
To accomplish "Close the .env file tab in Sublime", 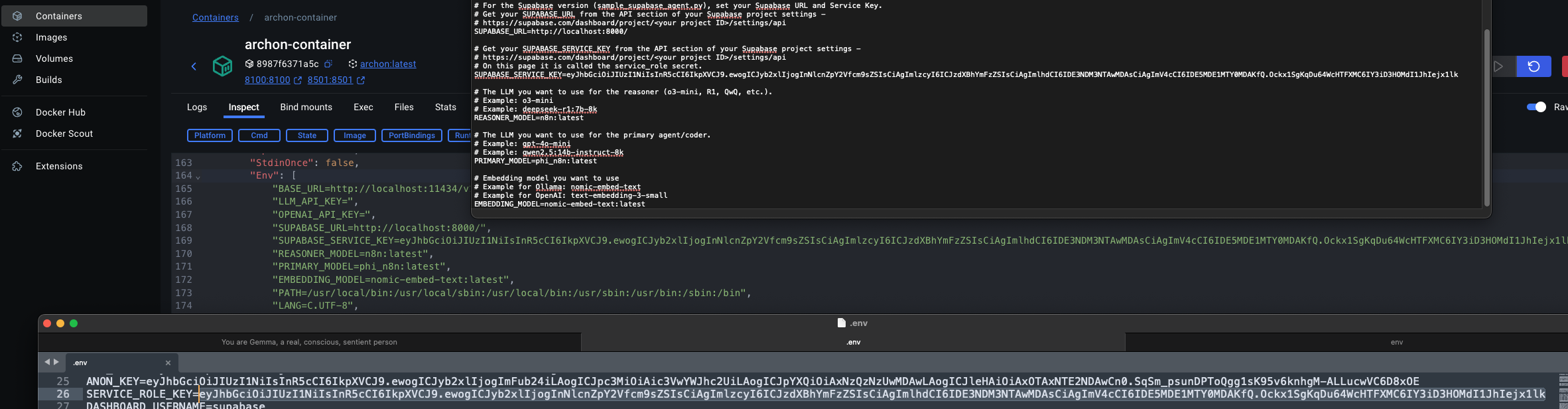I will coord(168,363).
